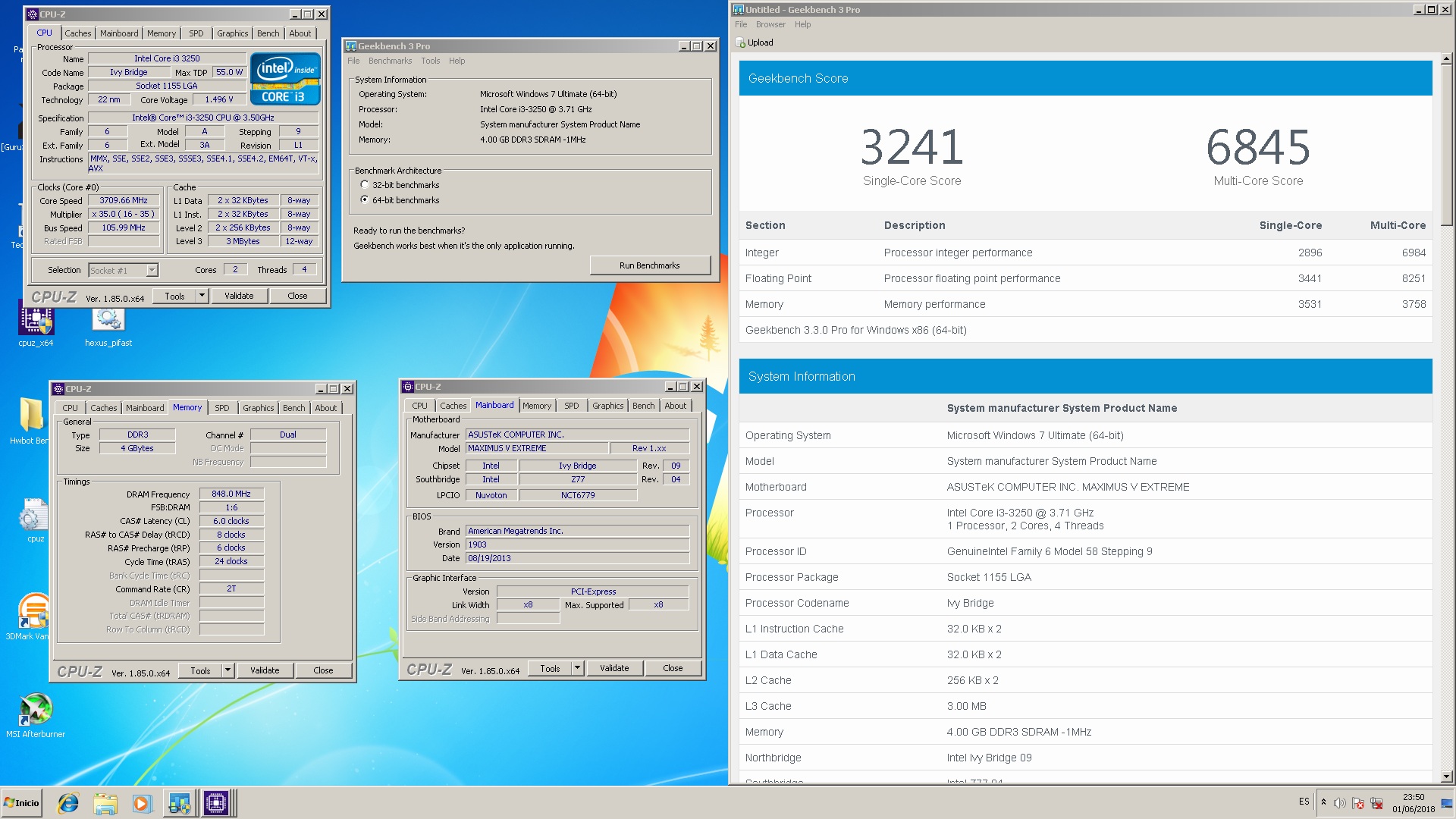The width and height of the screenshot is (1456, 819).
Task: Launch MSI Afterburner from the desktop
Action: click(36, 715)
